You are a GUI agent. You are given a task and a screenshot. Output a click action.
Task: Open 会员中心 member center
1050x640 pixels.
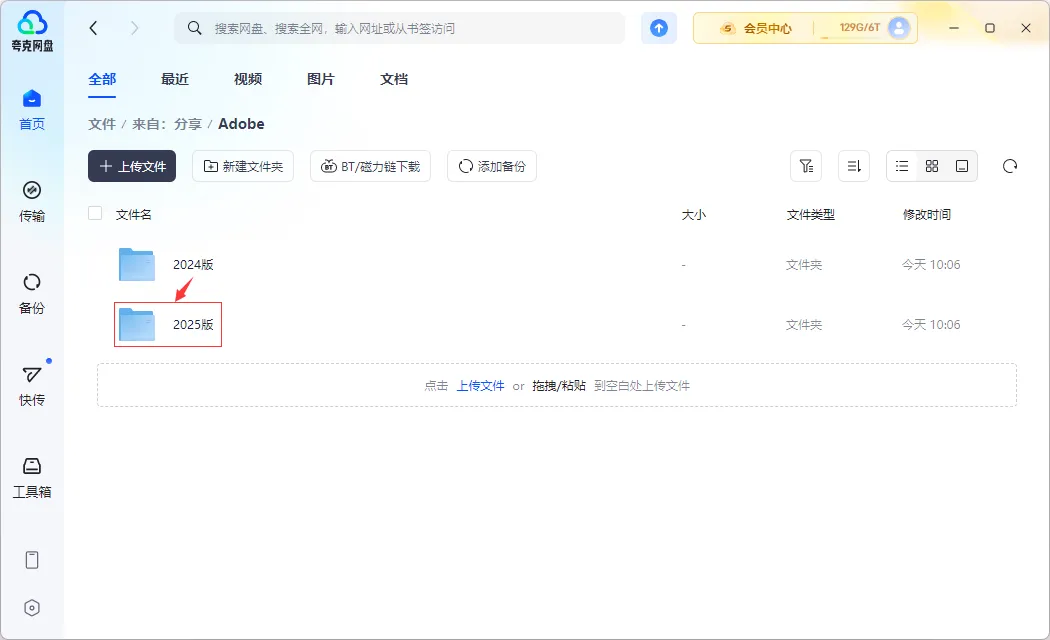(x=755, y=28)
